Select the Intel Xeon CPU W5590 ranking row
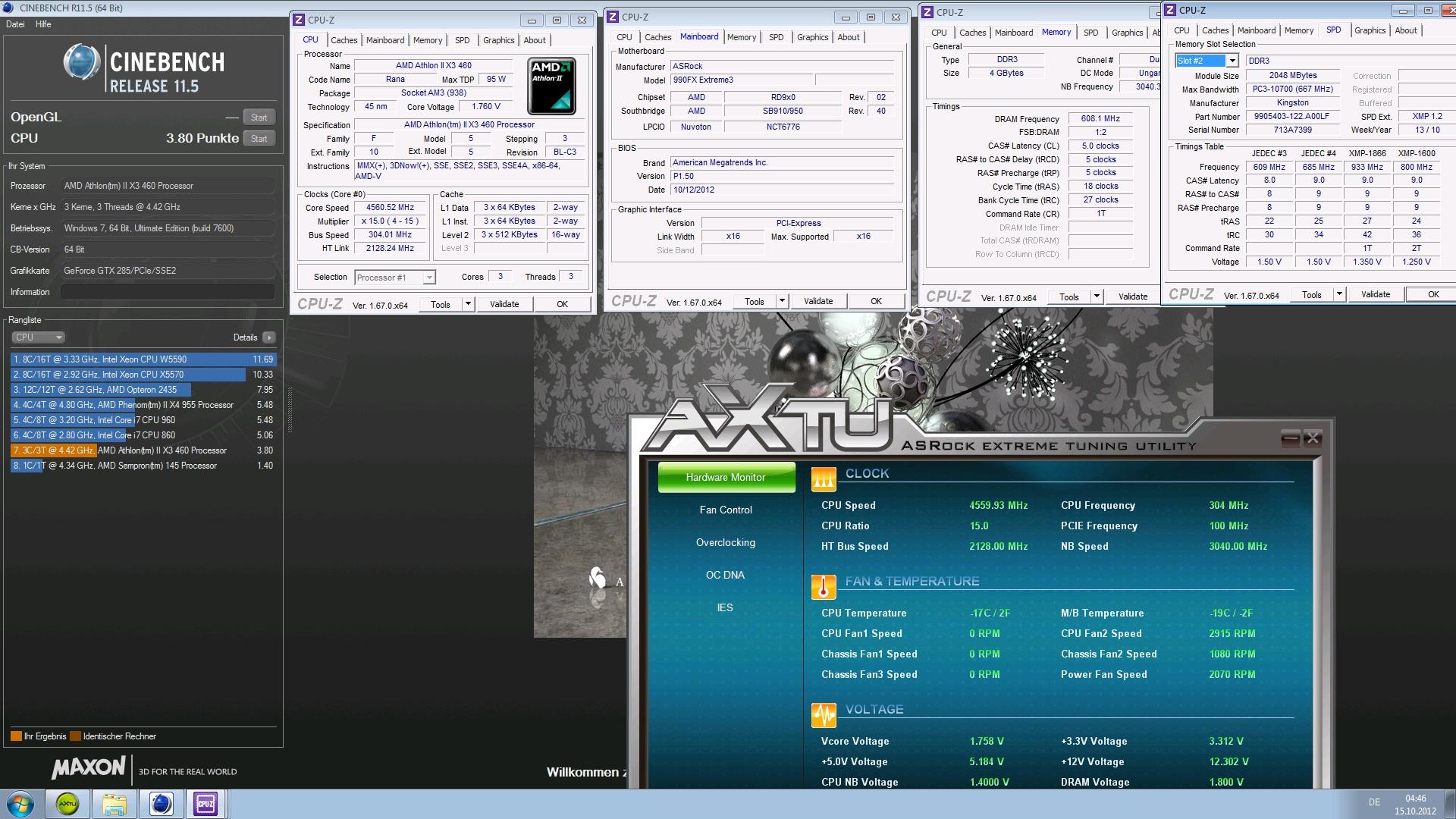 pyautogui.click(x=143, y=359)
